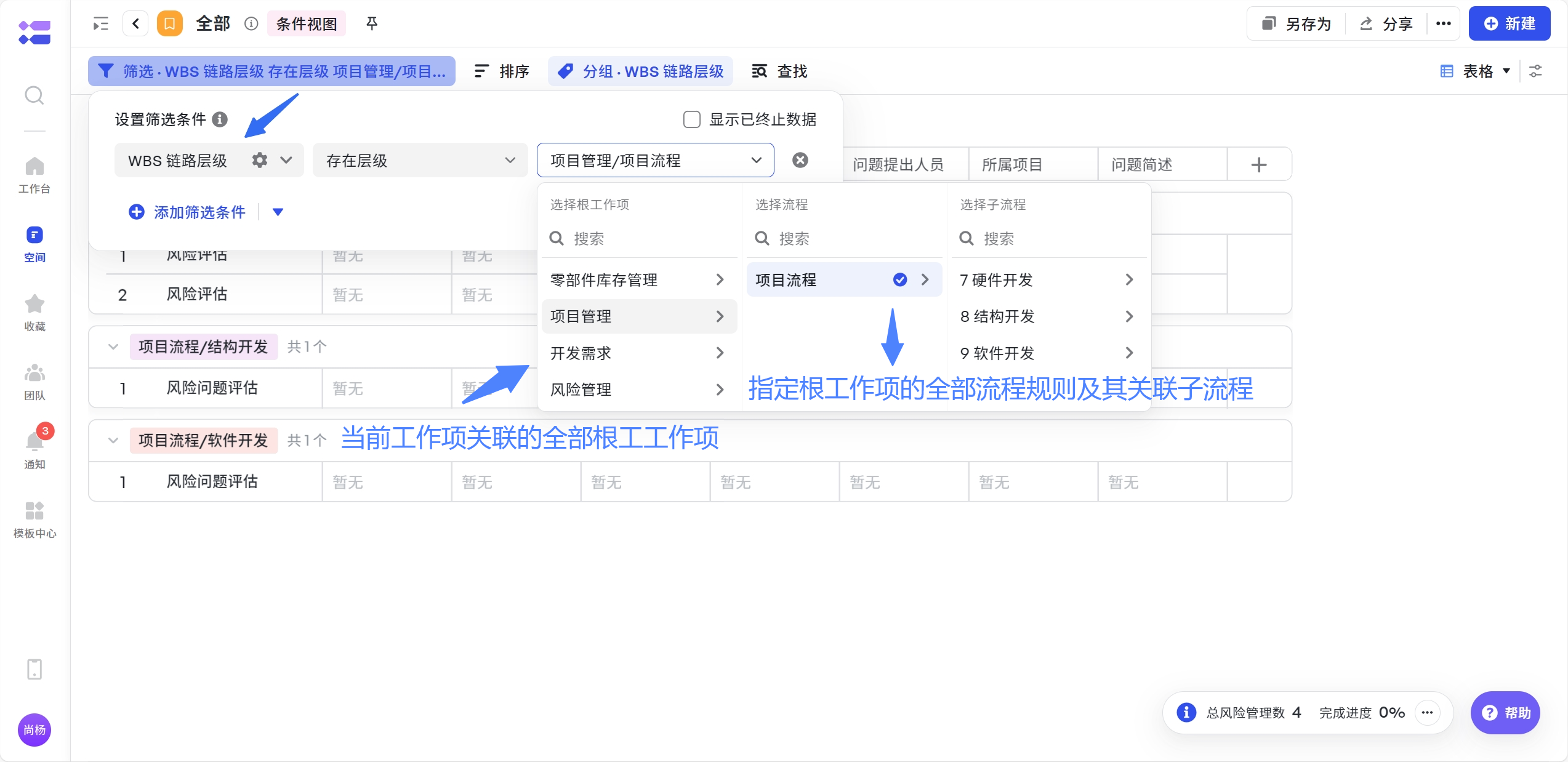Remove the filter condition with the X

click(800, 160)
